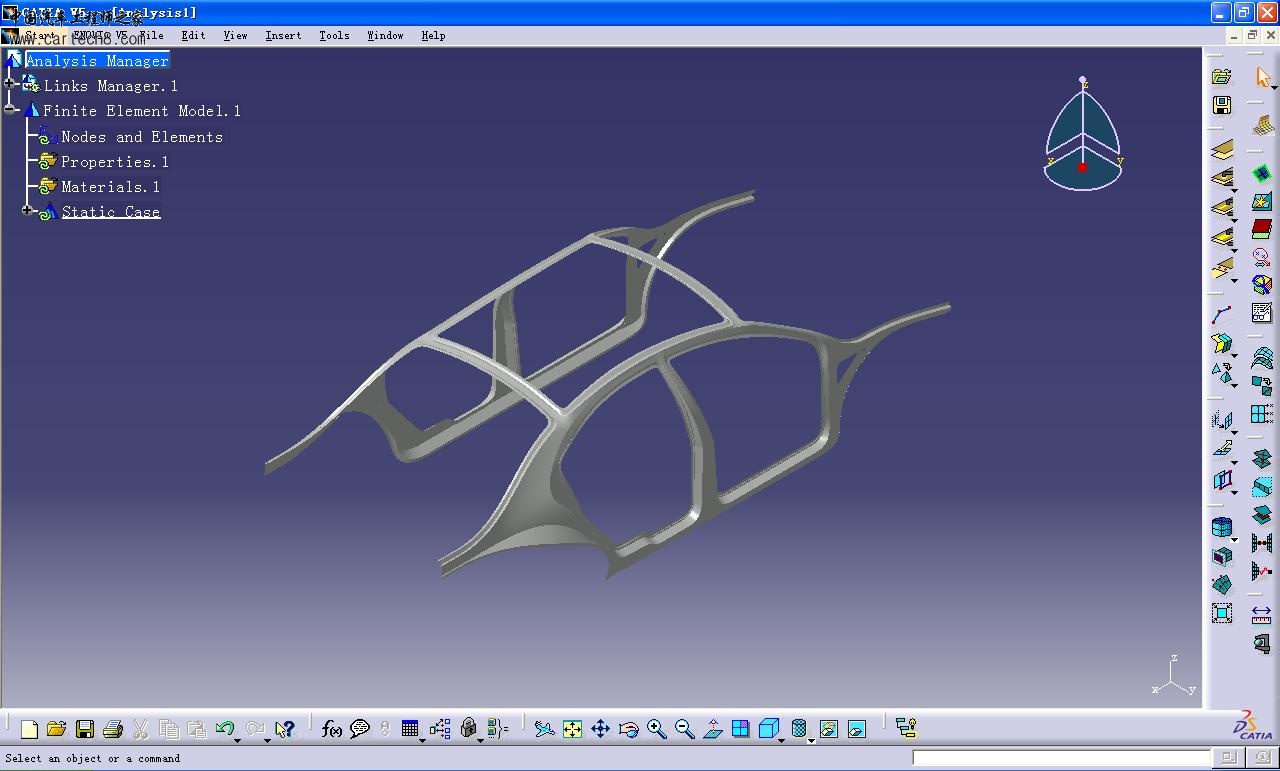Click the Rotate view icon

point(628,729)
